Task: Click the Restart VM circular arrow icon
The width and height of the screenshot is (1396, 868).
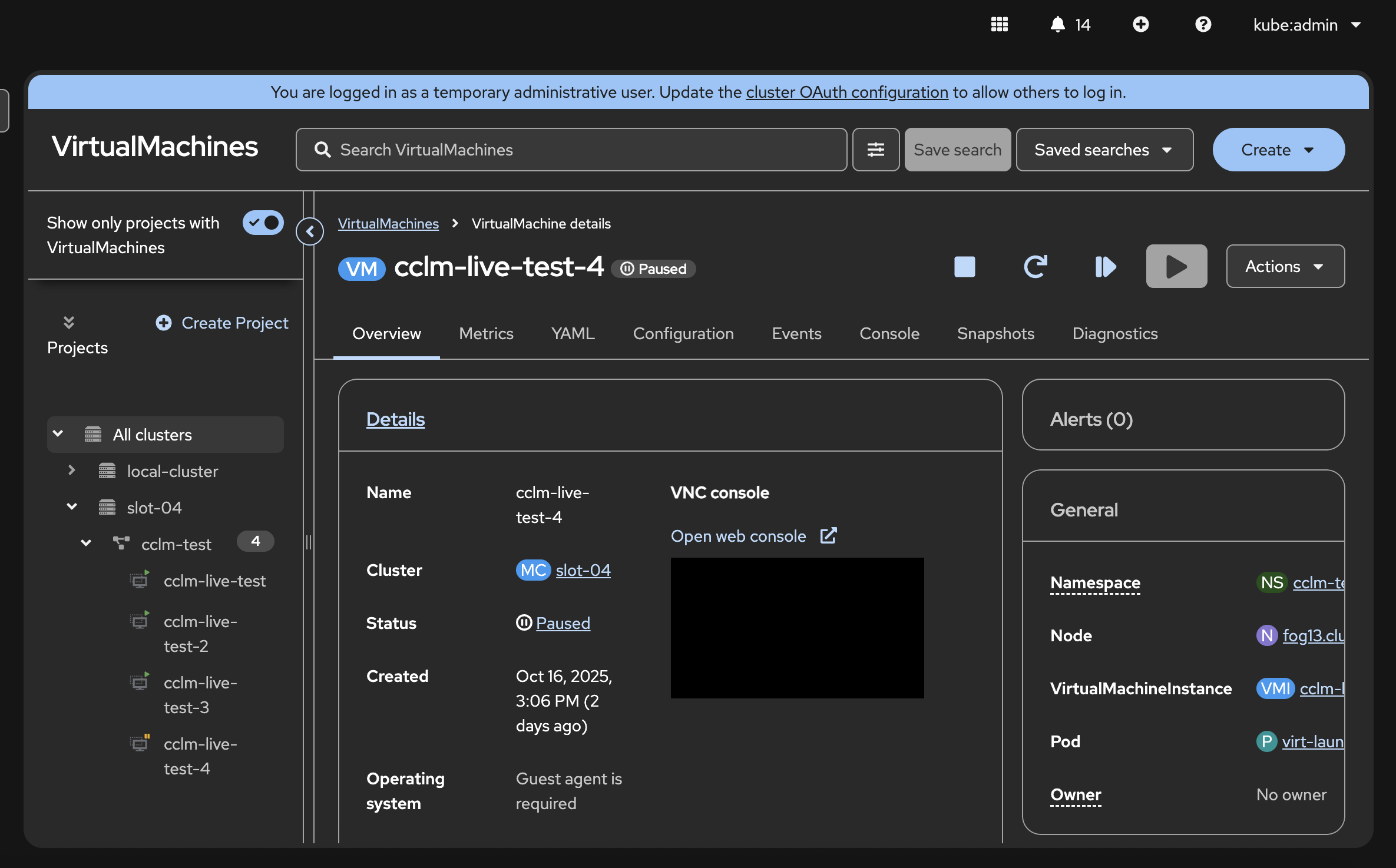Action: click(1035, 267)
